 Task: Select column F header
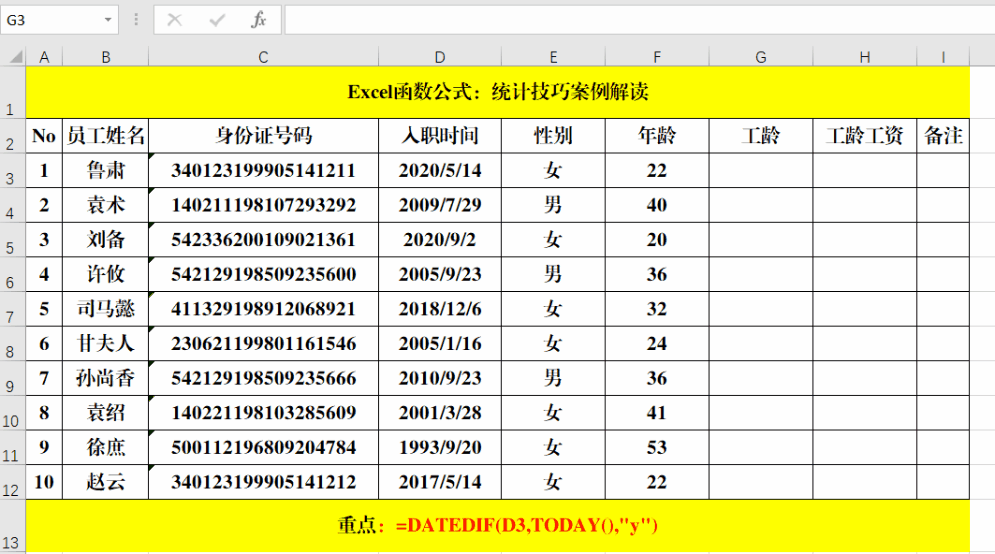(657, 57)
